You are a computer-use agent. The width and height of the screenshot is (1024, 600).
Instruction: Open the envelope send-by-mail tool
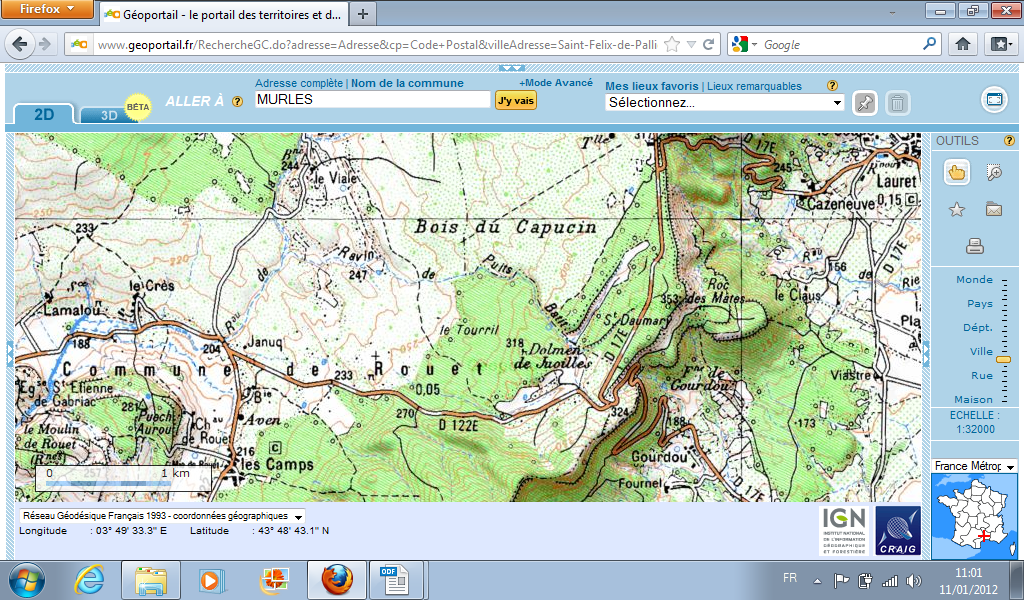(994, 210)
